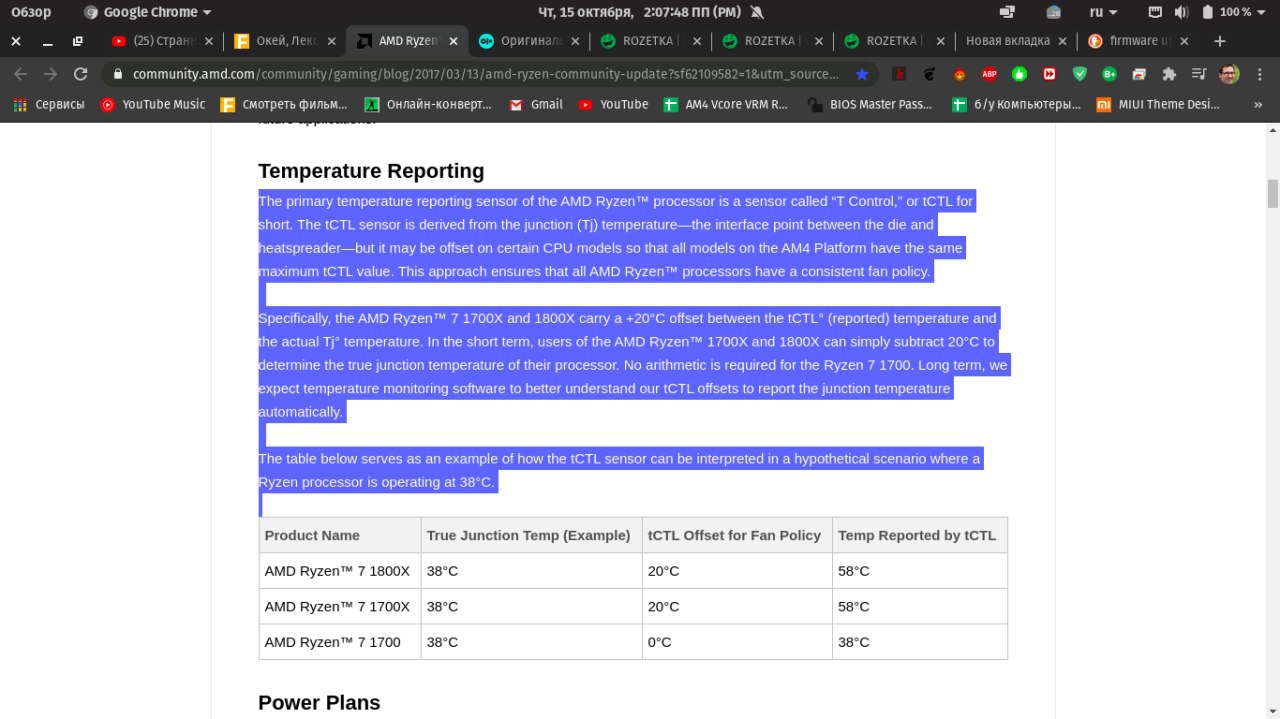Open the Gmail bookmark
This screenshot has width=1280, height=719.
point(536,104)
